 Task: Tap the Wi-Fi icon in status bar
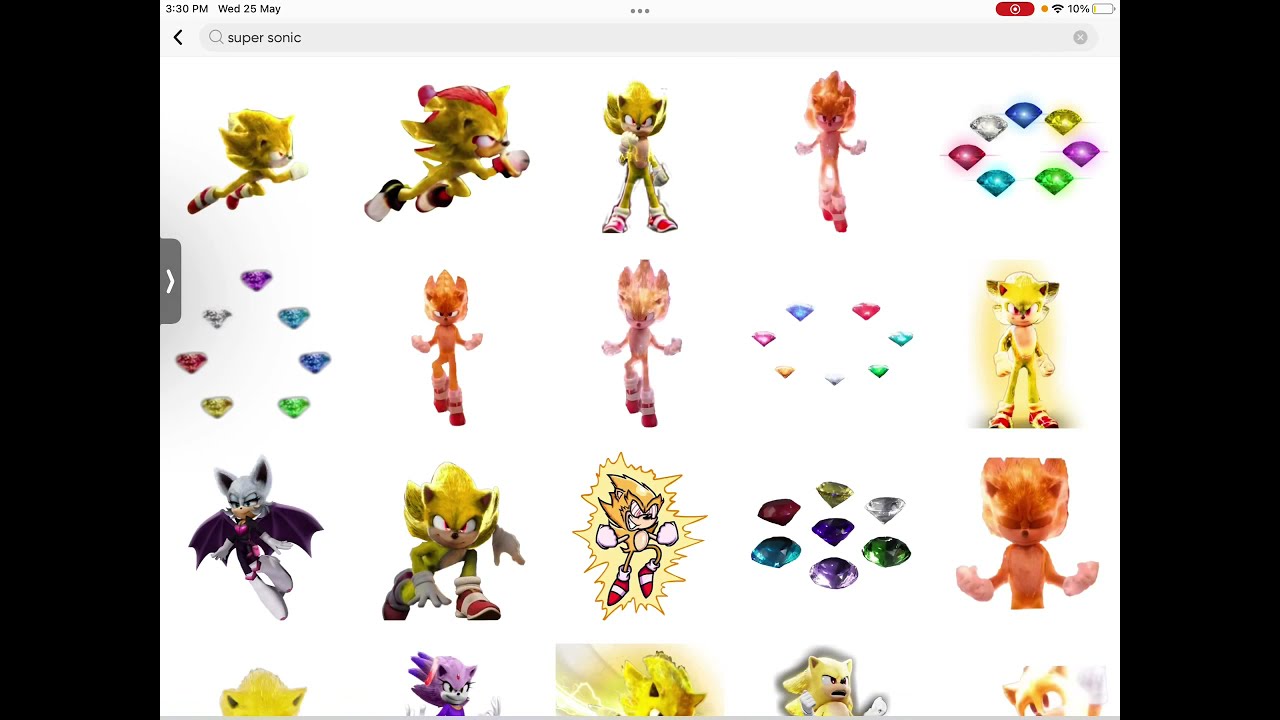pyautogui.click(x=1057, y=9)
